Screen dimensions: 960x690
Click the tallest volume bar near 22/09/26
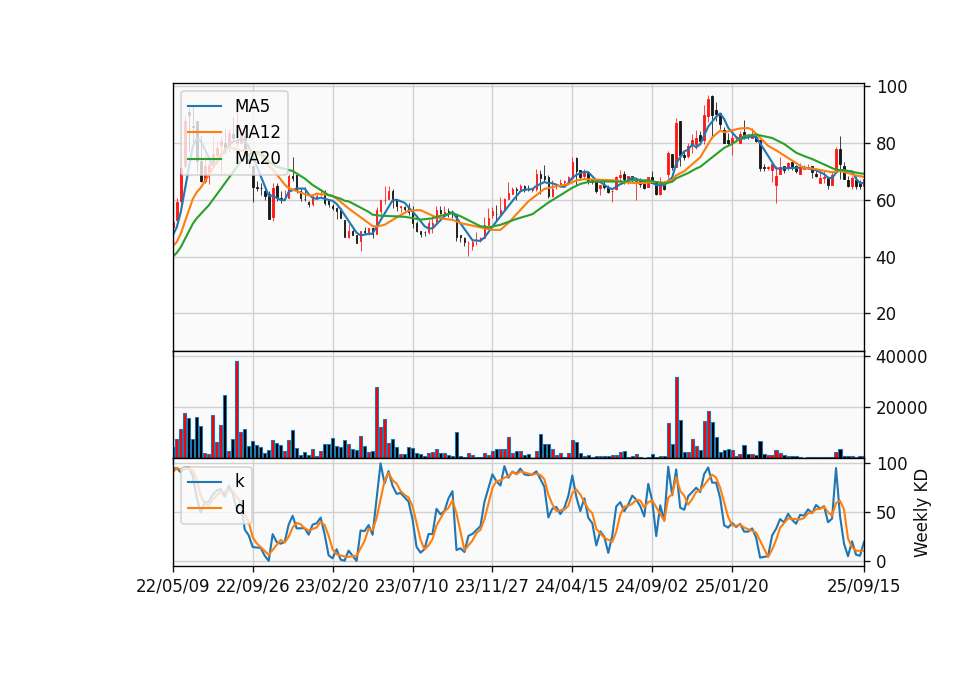point(237,410)
